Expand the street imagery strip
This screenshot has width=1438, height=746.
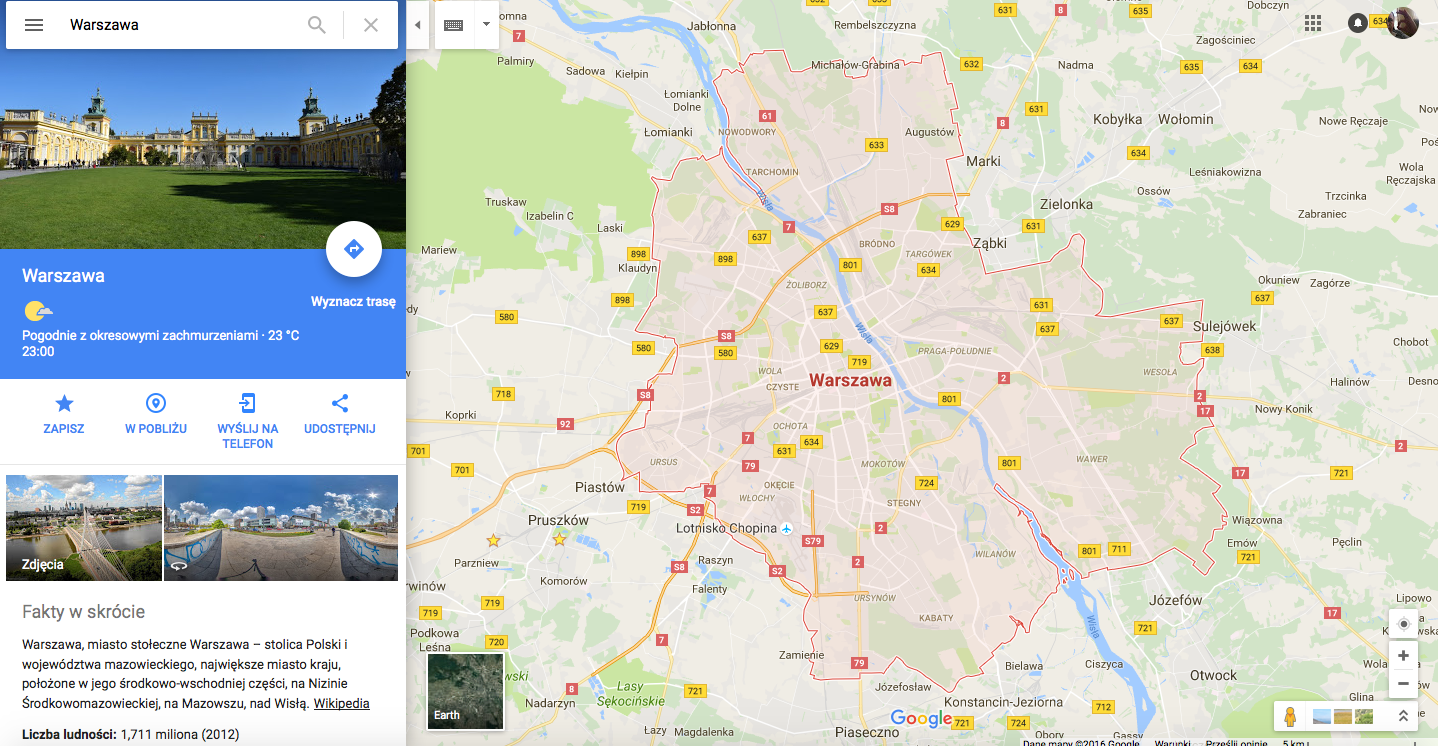1403,716
